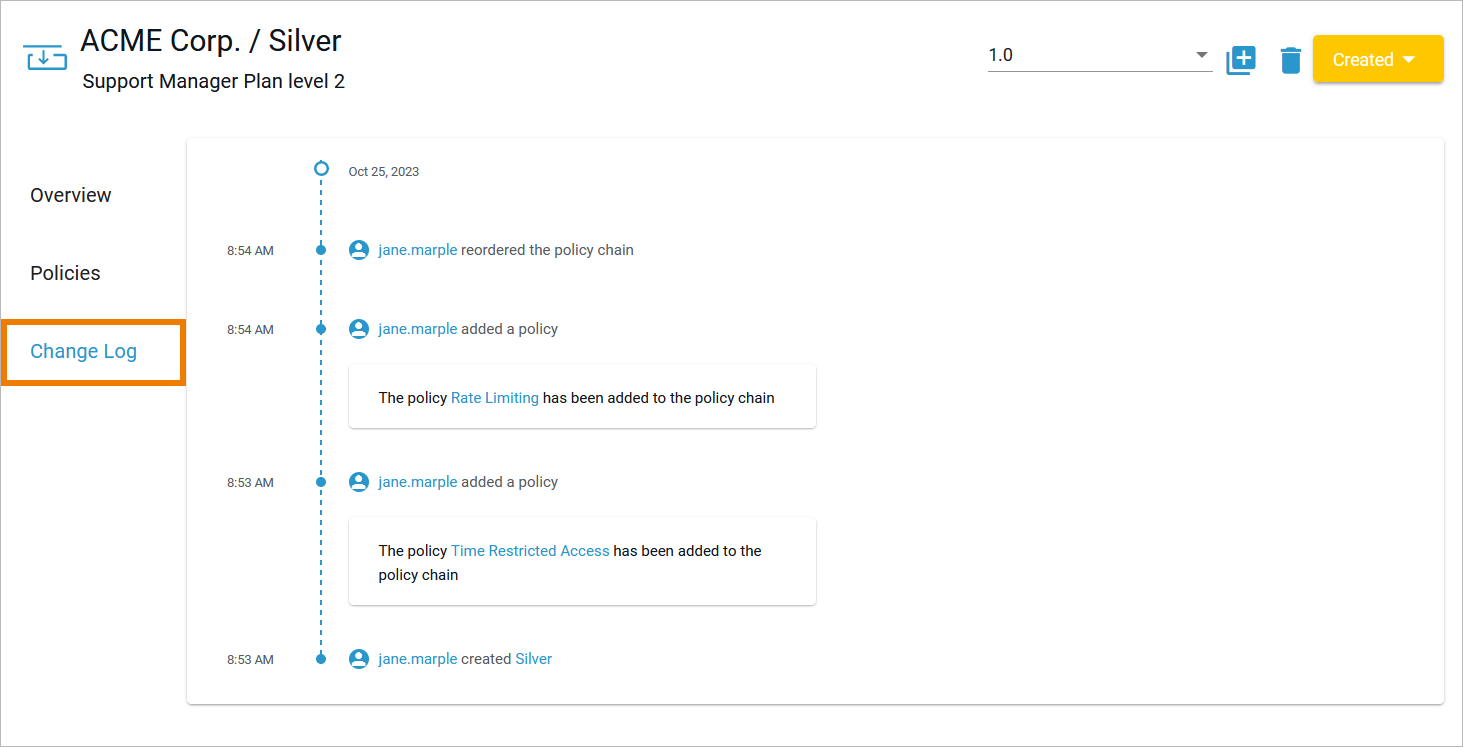
Task: Click the avatar beside the Time Restricted Access event
Action: point(358,481)
